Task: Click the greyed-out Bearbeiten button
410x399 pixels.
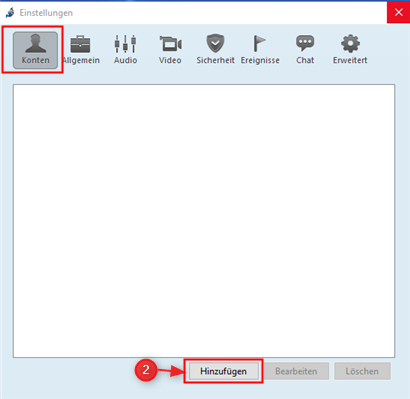Action: pos(296,371)
